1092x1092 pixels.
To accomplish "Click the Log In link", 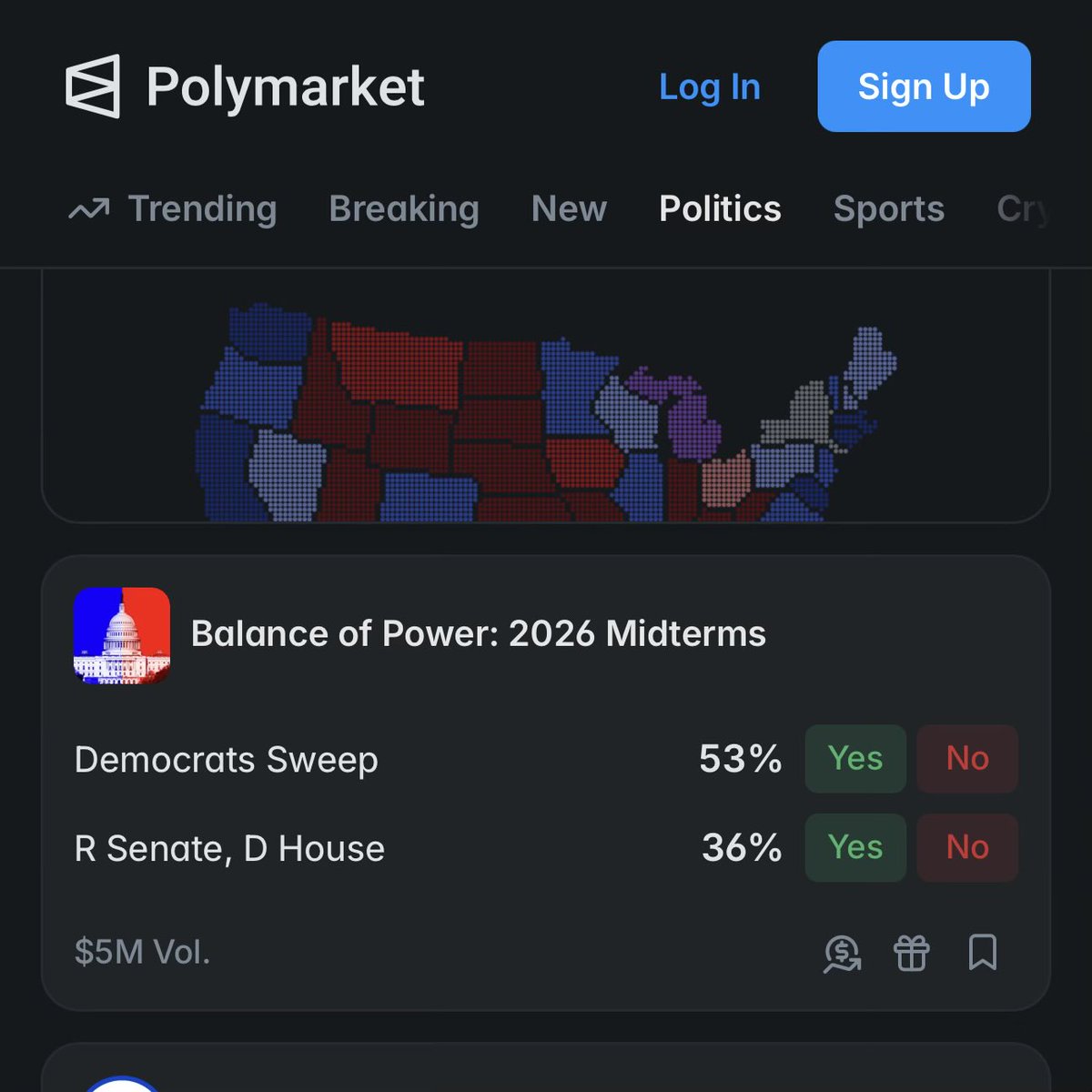I will 710,87.
